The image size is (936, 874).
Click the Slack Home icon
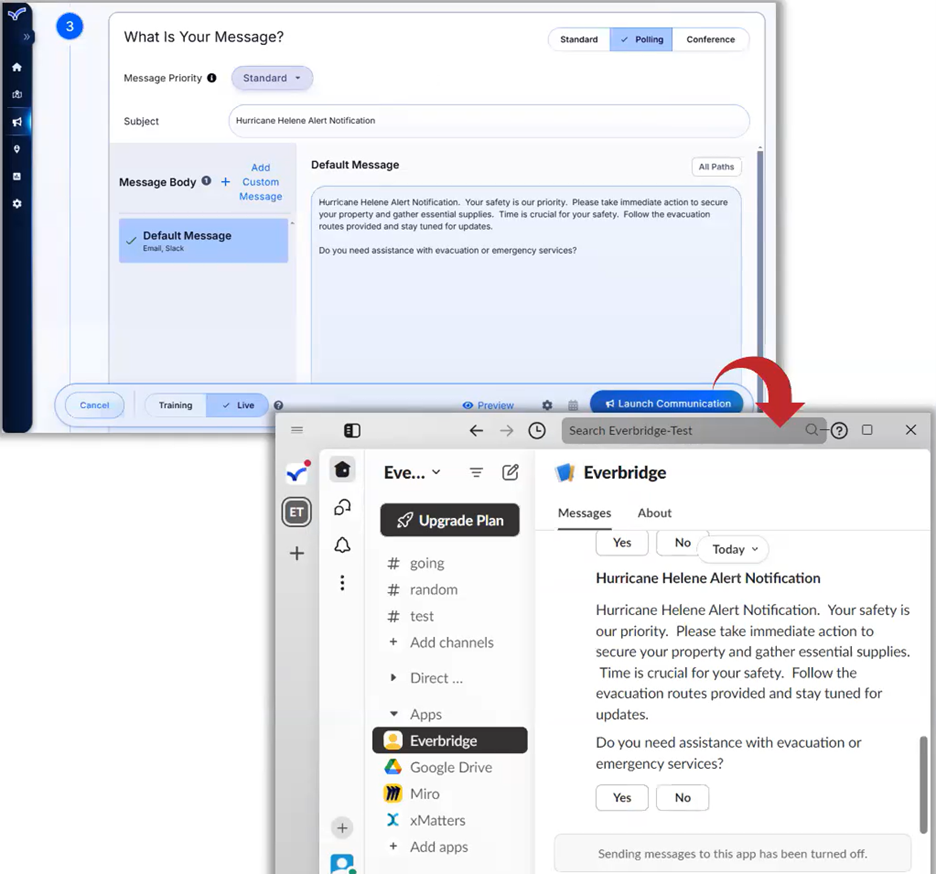pyautogui.click(x=342, y=470)
